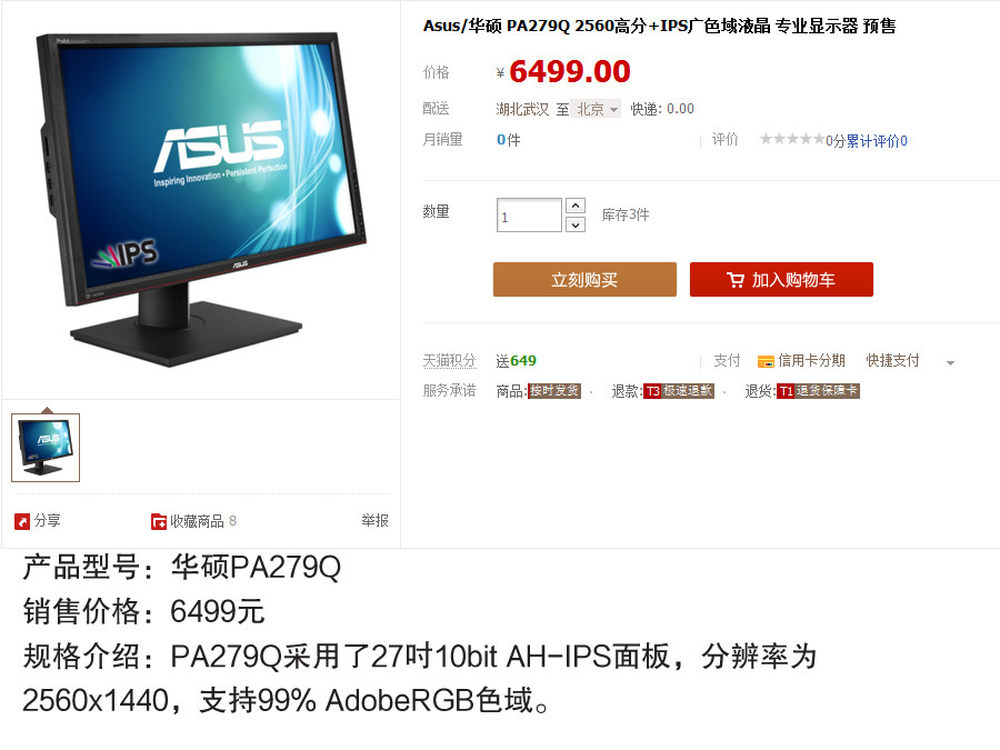This screenshot has height=750, width=1000.
Task: Click the 按时发货 service badge
Action: pos(554,391)
